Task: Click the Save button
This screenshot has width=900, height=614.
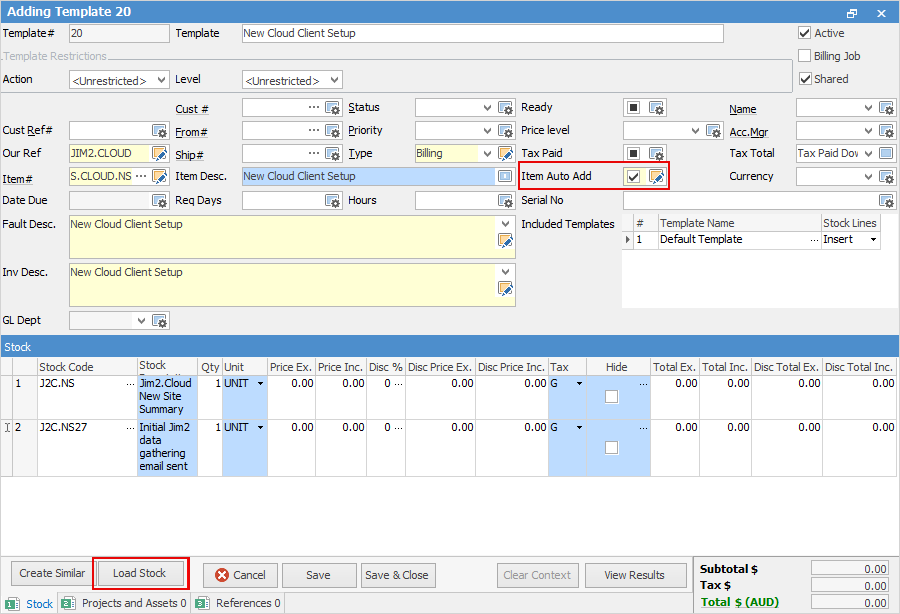Action: click(x=319, y=575)
